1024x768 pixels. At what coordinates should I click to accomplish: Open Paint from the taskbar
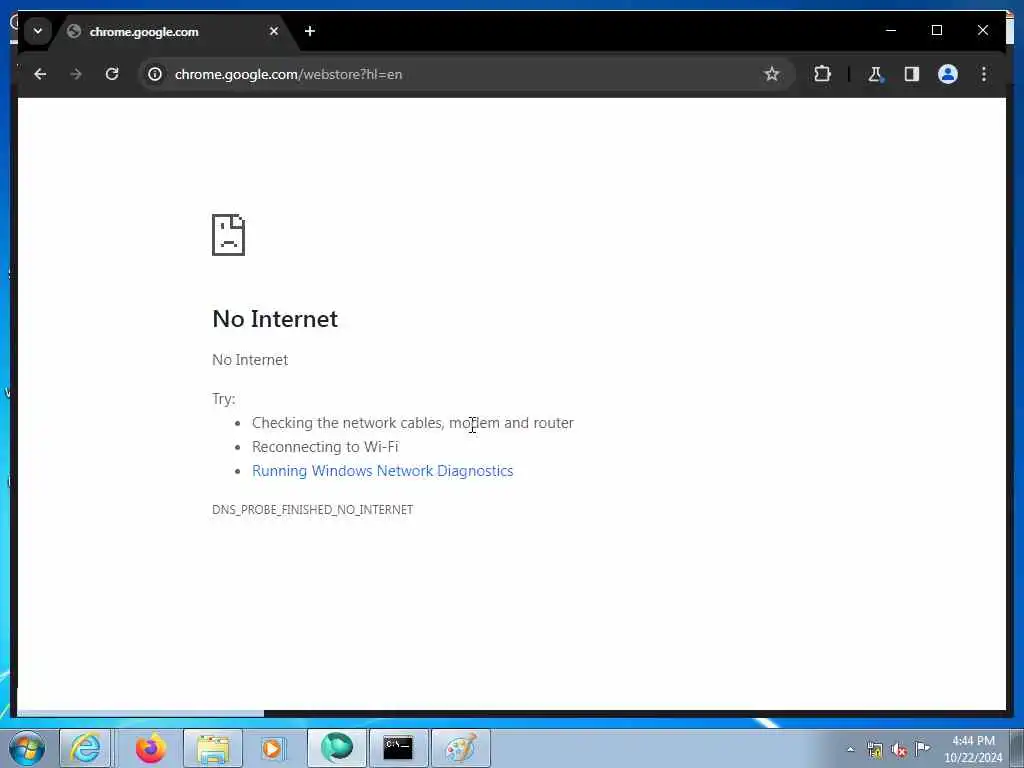[460, 748]
